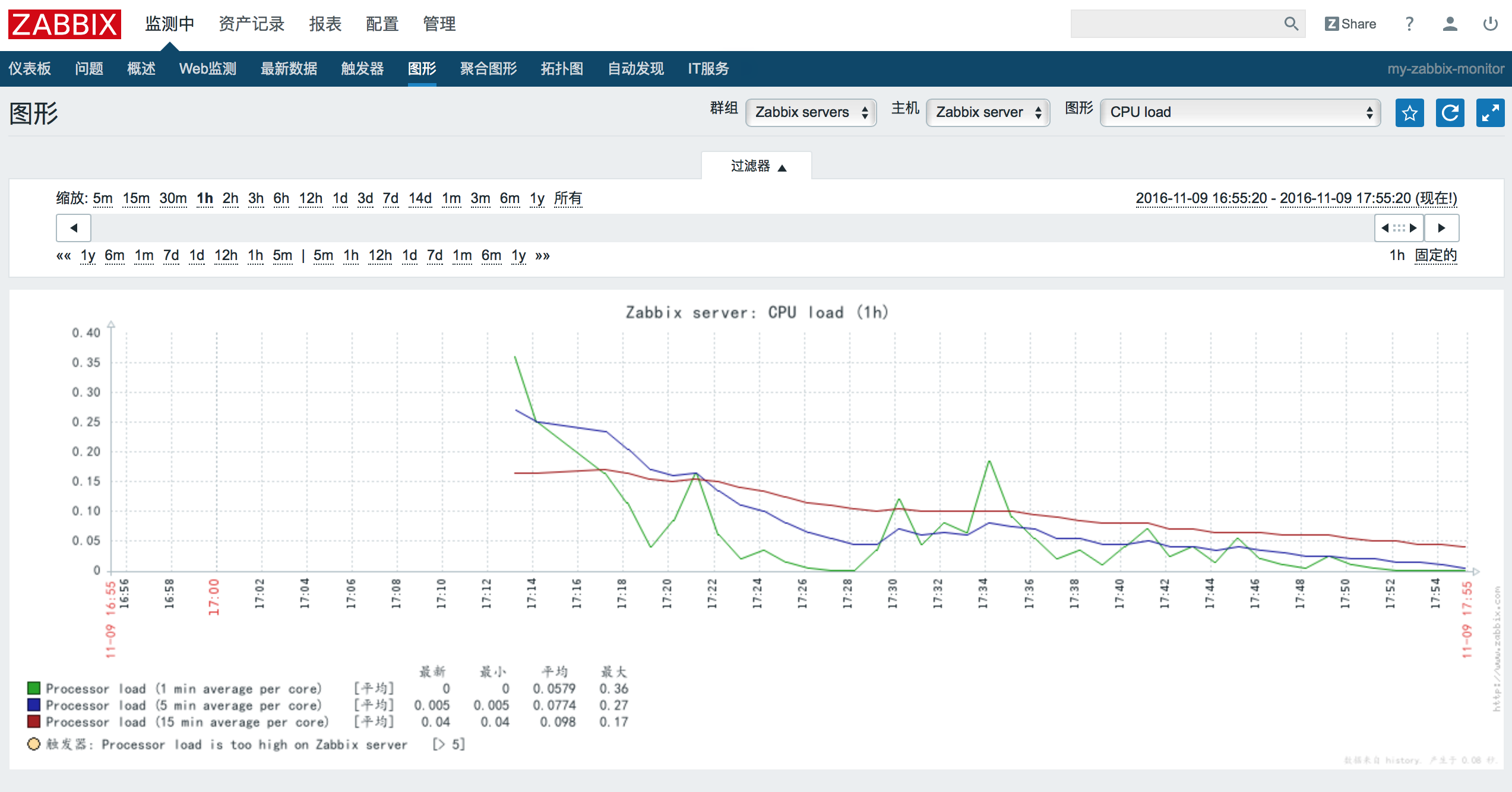Open the 配置 top menu
Screen dimensions: 1512x792
382,24
